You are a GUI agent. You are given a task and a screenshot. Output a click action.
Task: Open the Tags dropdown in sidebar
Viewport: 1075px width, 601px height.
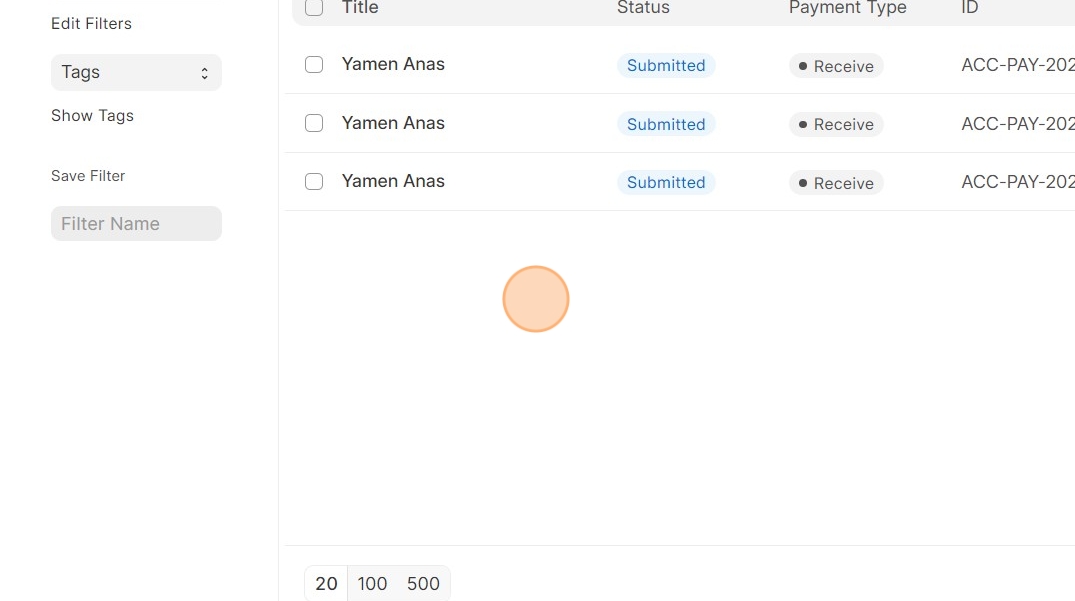click(x=136, y=72)
